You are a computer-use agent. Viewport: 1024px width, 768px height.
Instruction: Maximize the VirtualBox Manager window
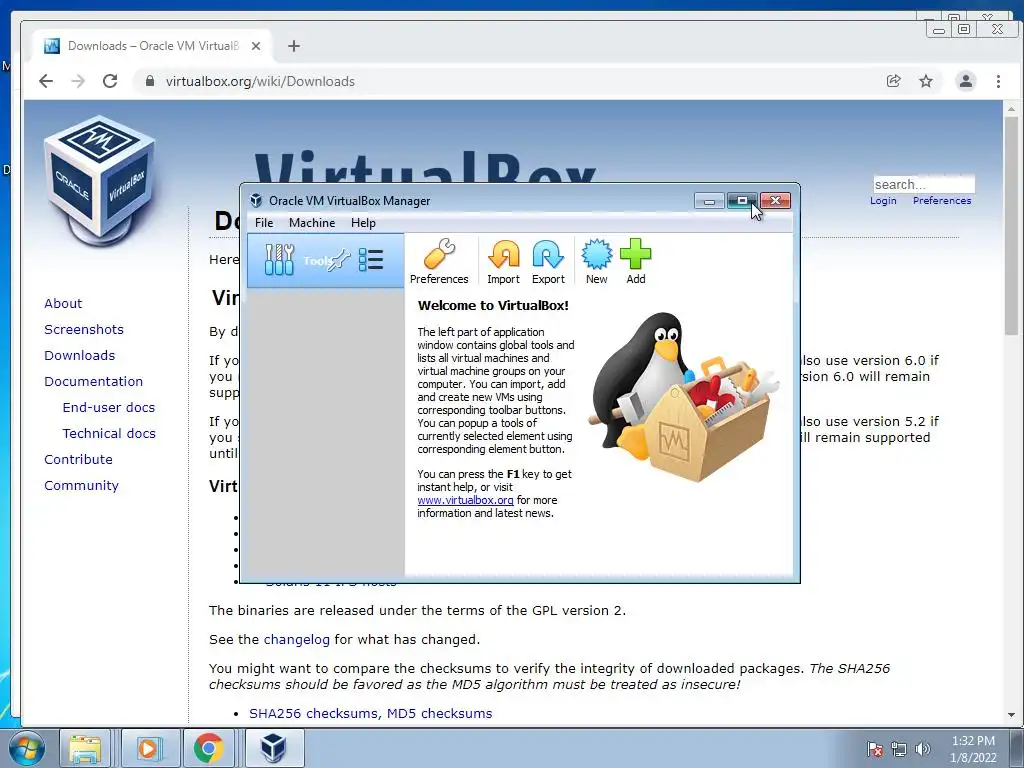742,200
